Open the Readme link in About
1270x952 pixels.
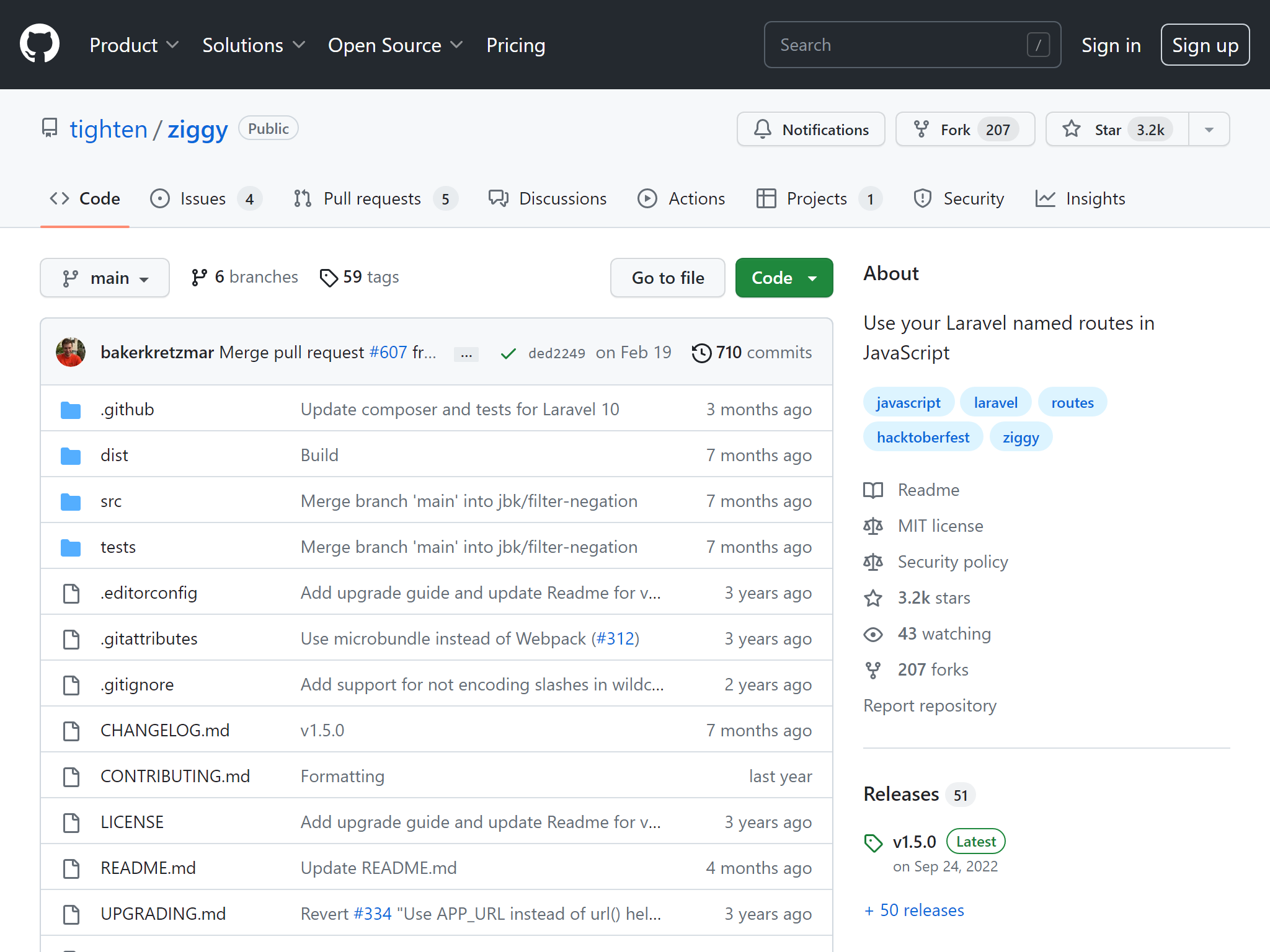coord(912,490)
